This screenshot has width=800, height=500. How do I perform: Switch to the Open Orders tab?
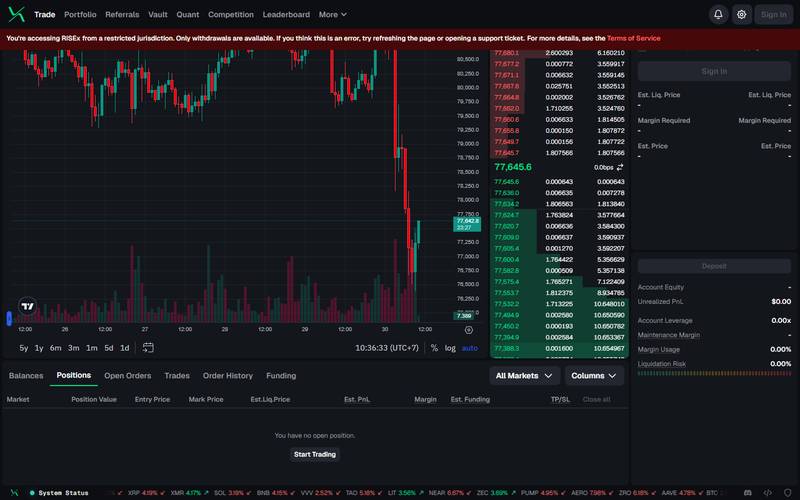click(x=128, y=376)
